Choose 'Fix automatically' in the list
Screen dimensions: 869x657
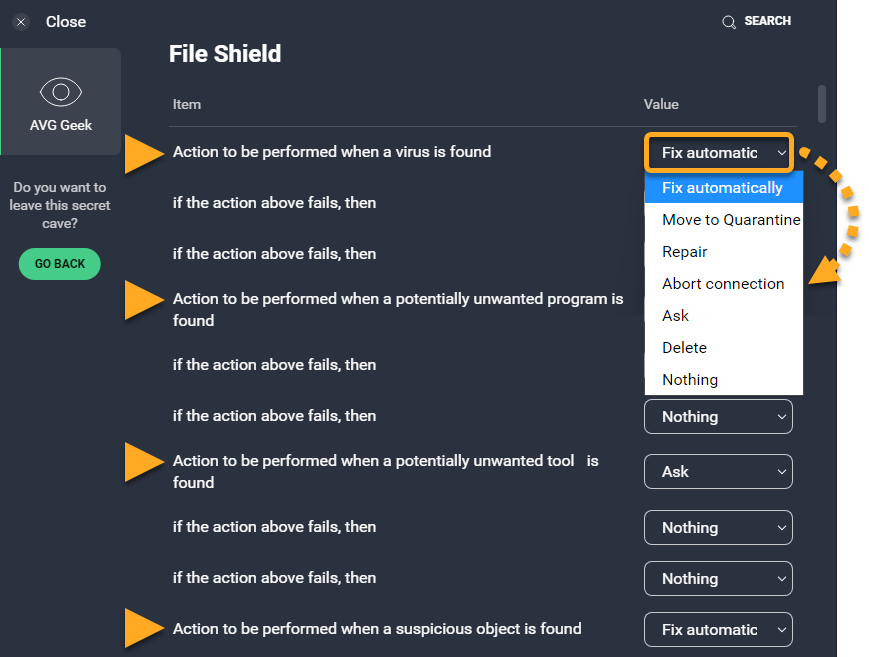tap(722, 188)
